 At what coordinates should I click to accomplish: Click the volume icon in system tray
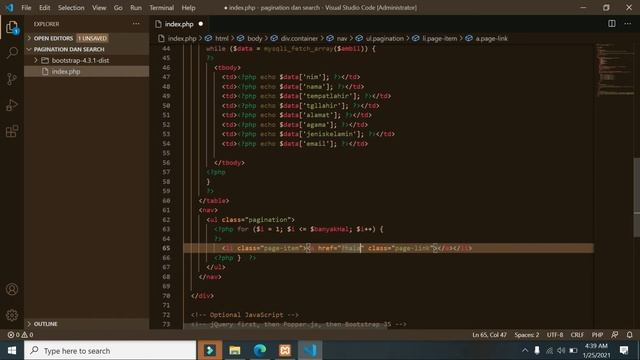[x=561, y=350]
